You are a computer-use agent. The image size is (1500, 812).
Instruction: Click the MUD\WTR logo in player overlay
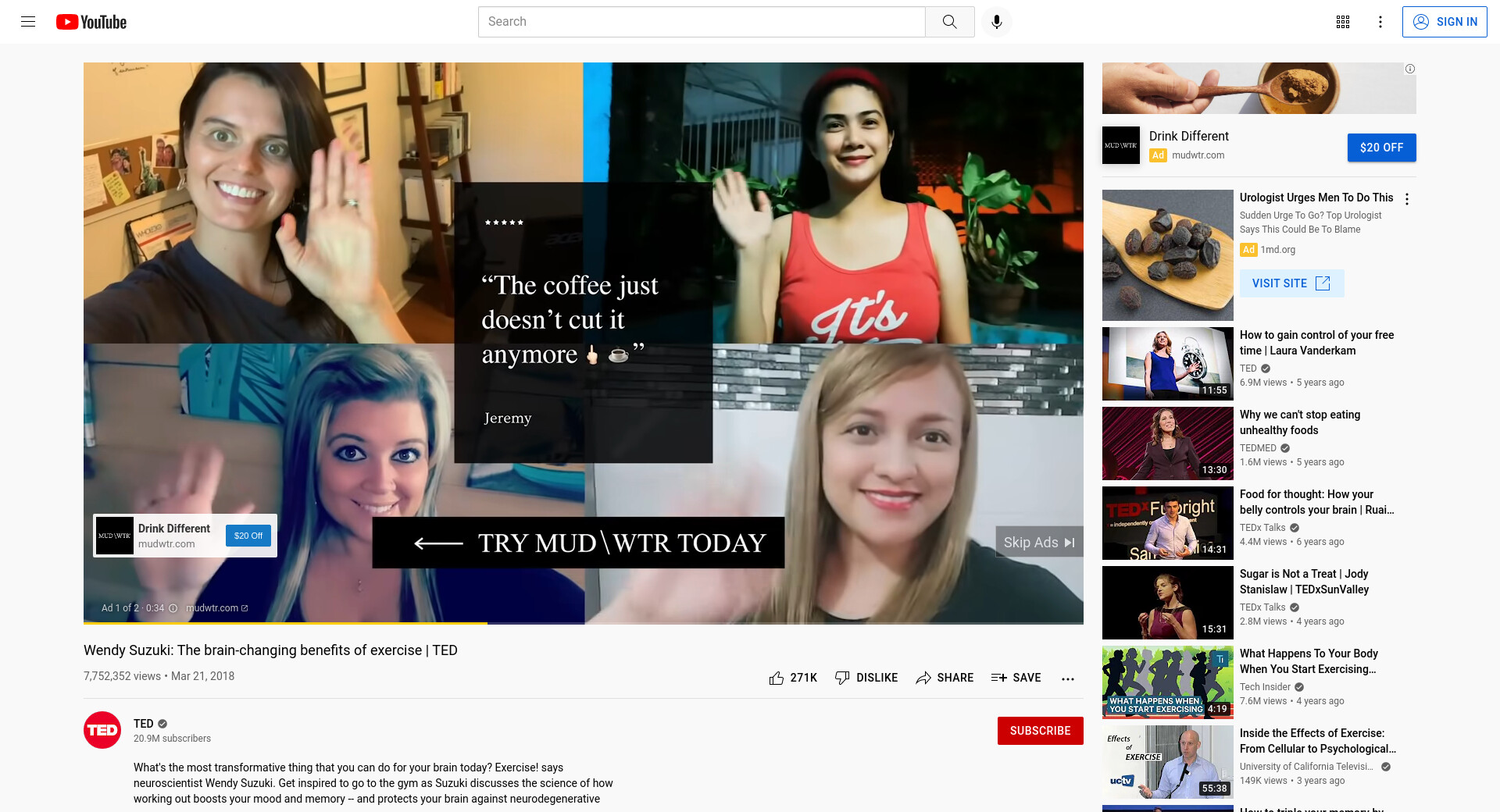pos(115,536)
